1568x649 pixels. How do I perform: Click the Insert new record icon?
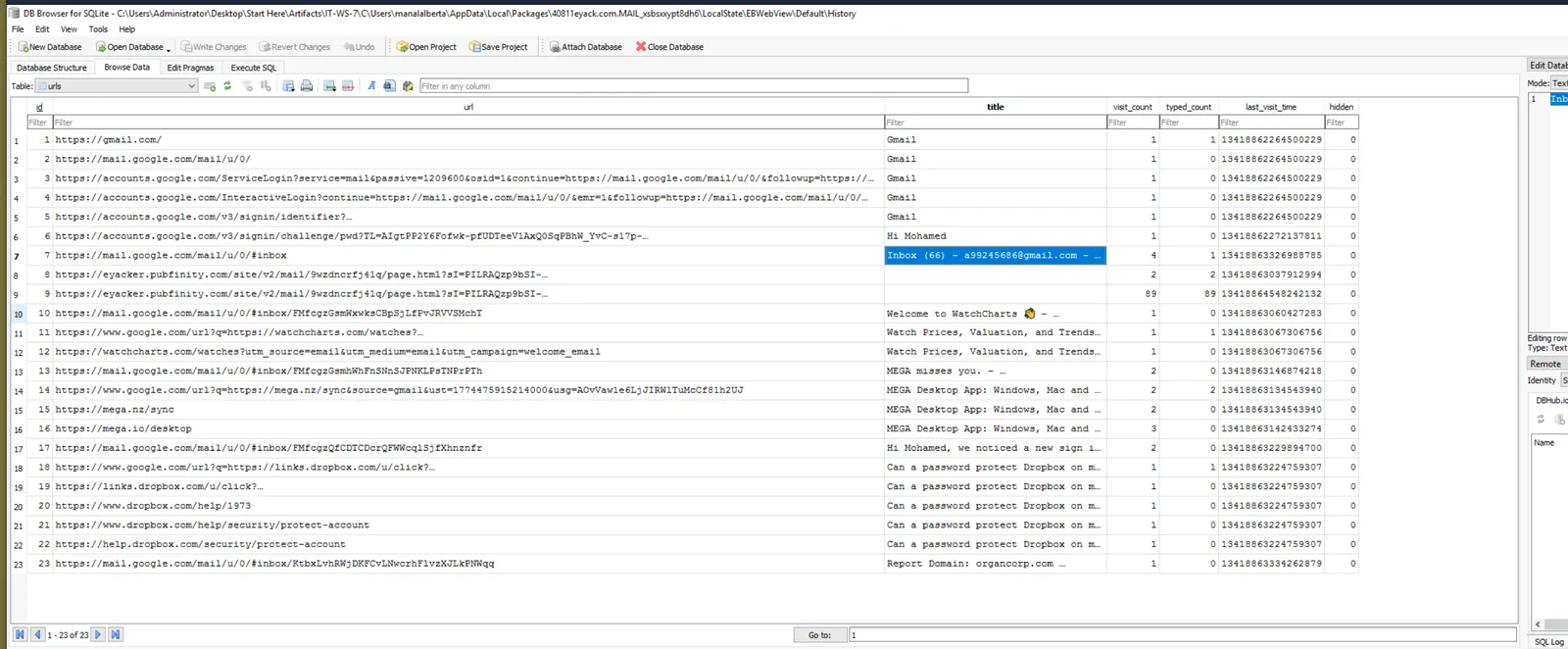pyautogui.click(x=329, y=86)
